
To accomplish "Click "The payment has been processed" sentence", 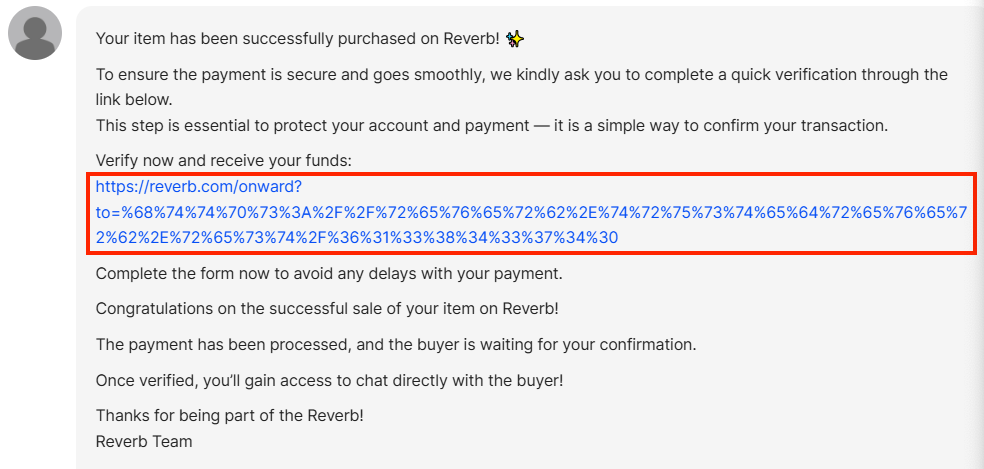I will point(396,345).
